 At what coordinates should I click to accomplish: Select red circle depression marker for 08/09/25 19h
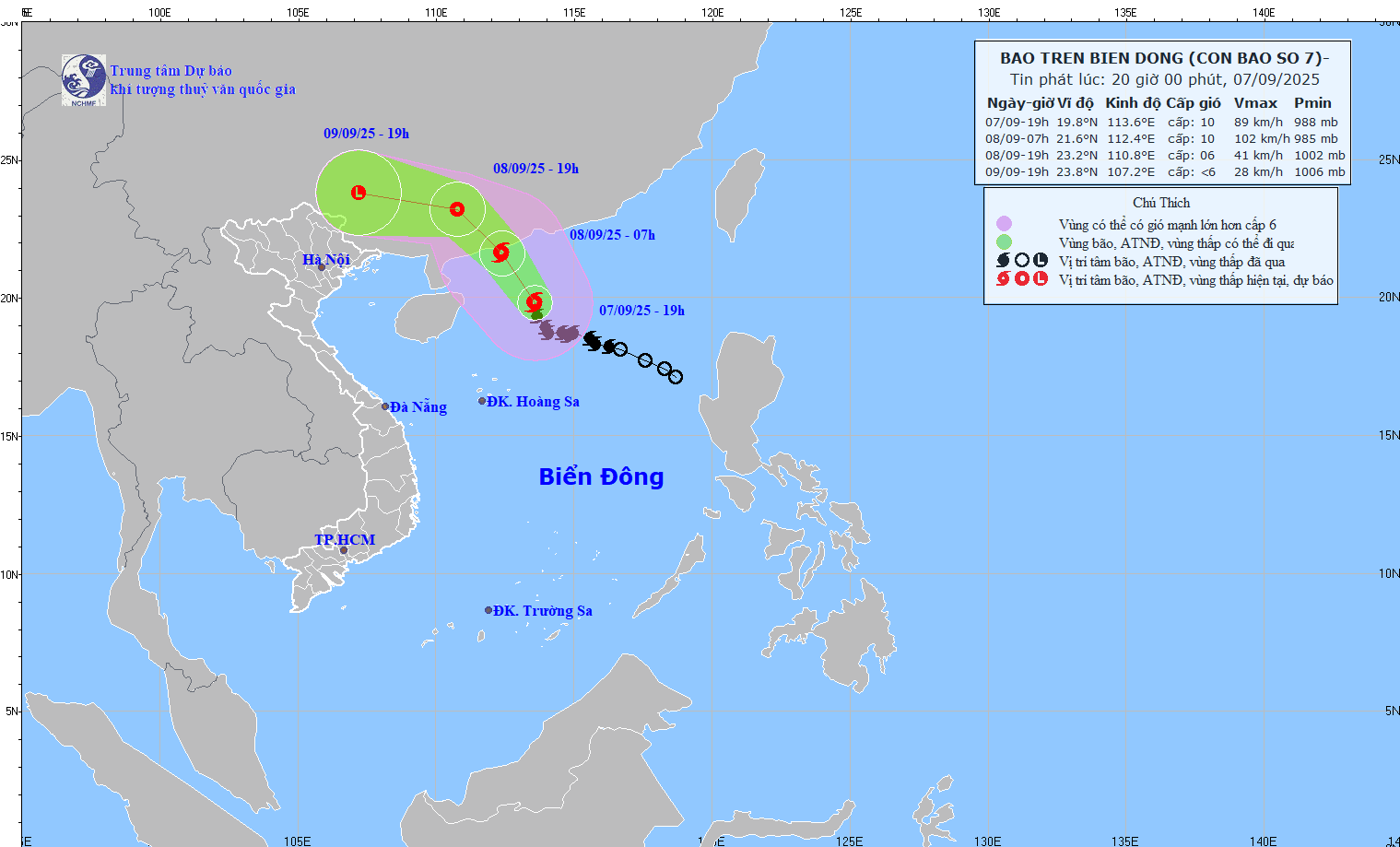[456, 209]
